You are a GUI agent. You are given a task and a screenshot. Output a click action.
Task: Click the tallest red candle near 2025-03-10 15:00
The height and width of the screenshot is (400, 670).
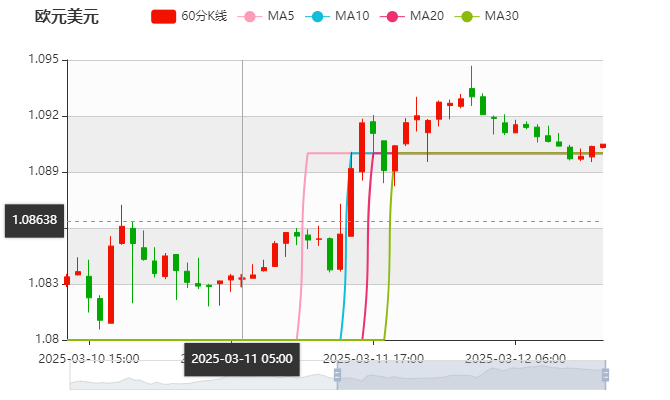pyautogui.click(x=111, y=285)
